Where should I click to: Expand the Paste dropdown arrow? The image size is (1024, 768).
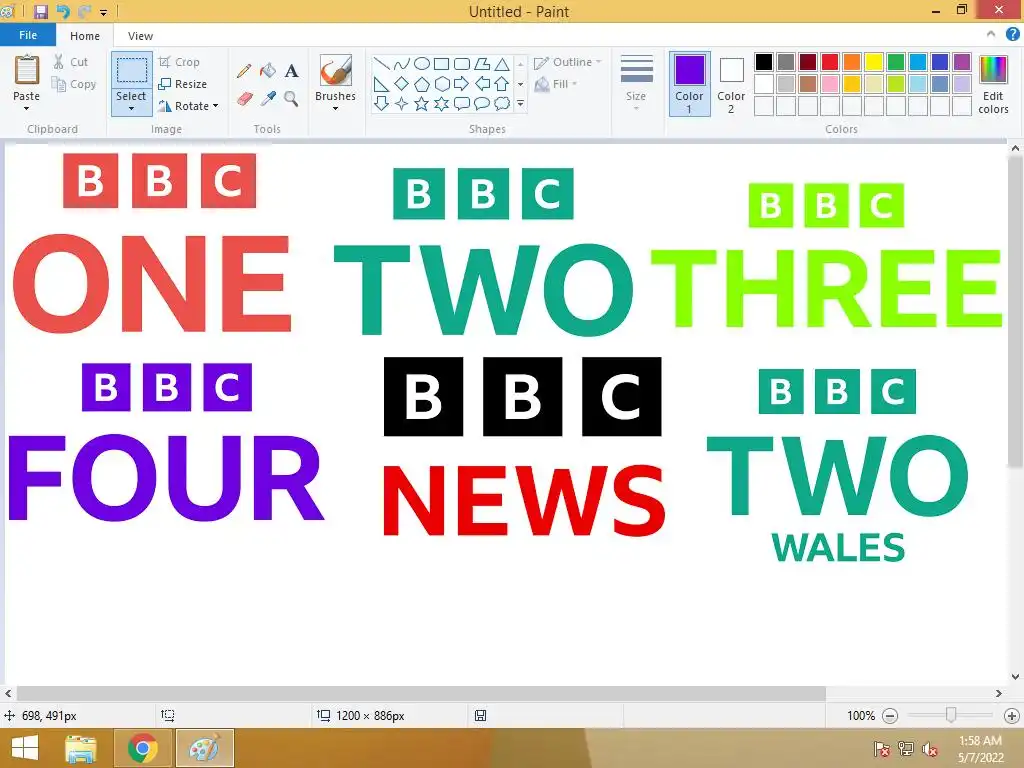coord(27,108)
